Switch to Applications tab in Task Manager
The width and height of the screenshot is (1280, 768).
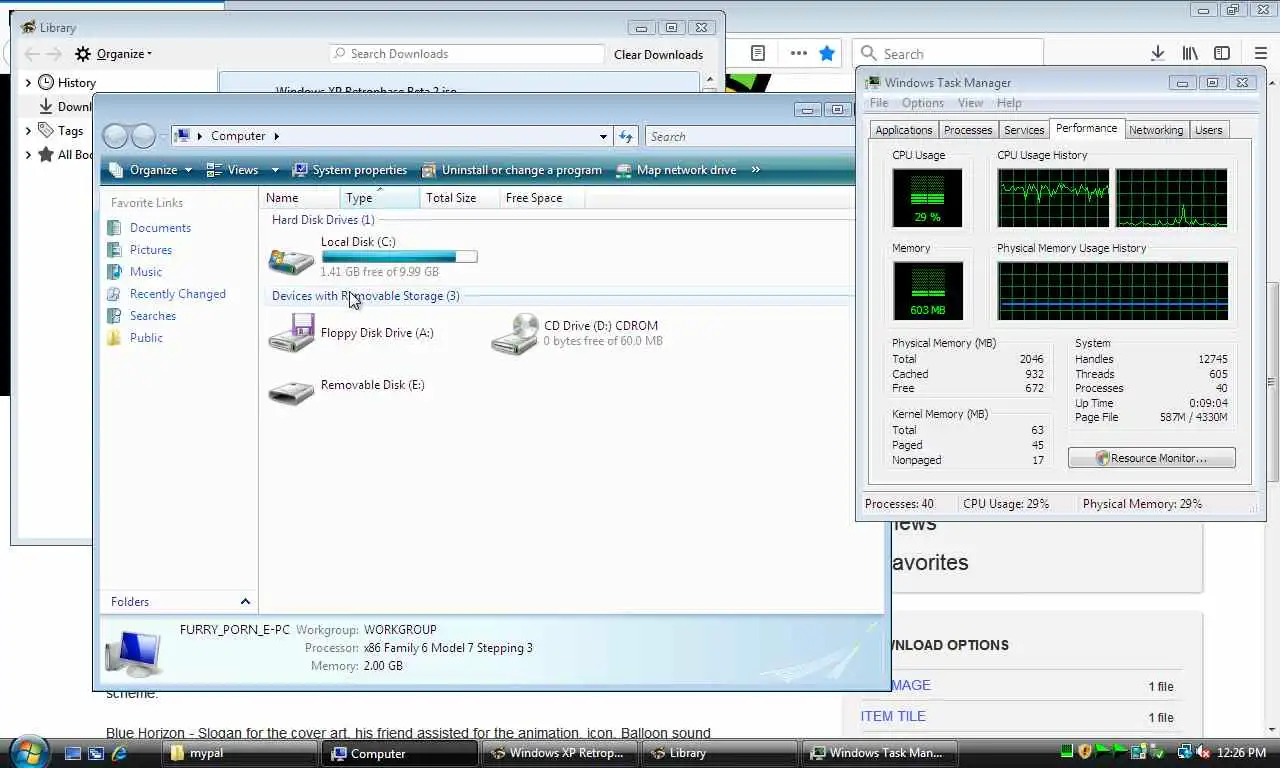pos(903,130)
